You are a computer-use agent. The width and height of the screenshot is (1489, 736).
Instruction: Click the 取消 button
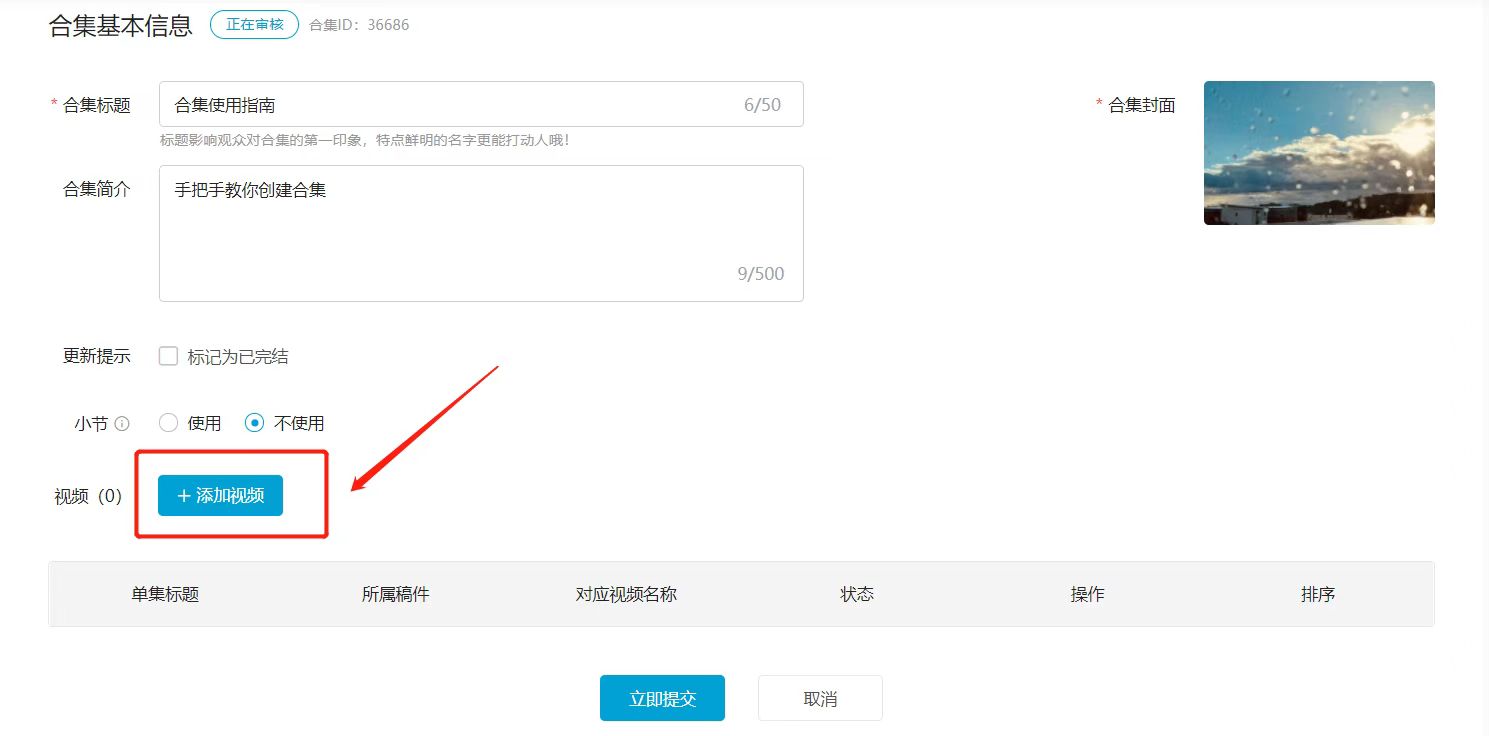point(820,698)
